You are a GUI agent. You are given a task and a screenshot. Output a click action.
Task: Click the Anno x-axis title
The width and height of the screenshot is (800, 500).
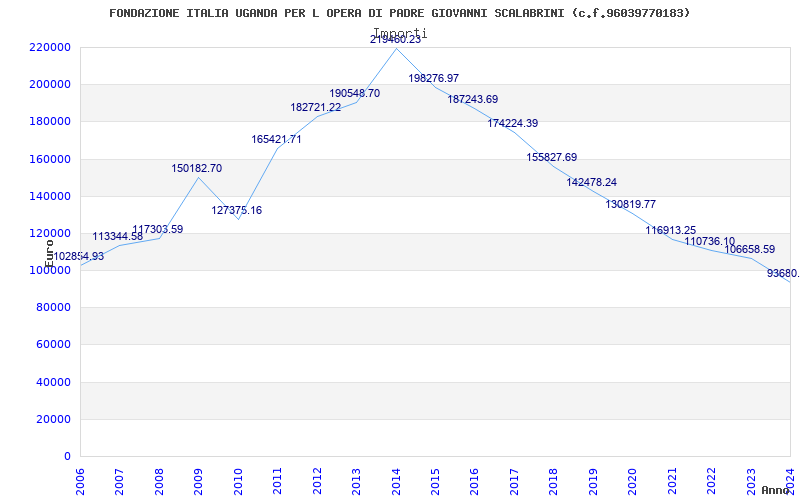776,490
